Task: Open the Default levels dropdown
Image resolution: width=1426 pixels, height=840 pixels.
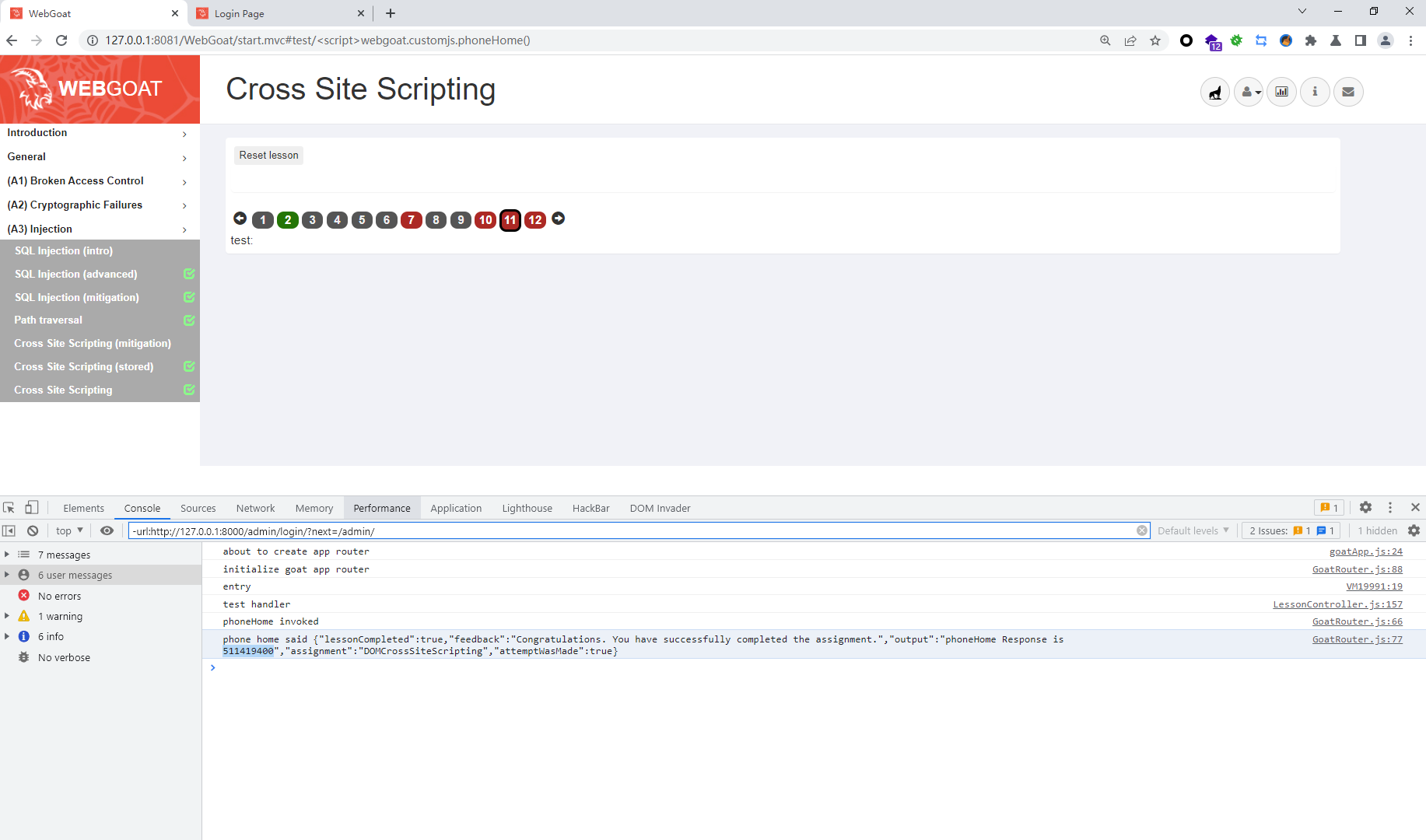Action: pos(1193,530)
